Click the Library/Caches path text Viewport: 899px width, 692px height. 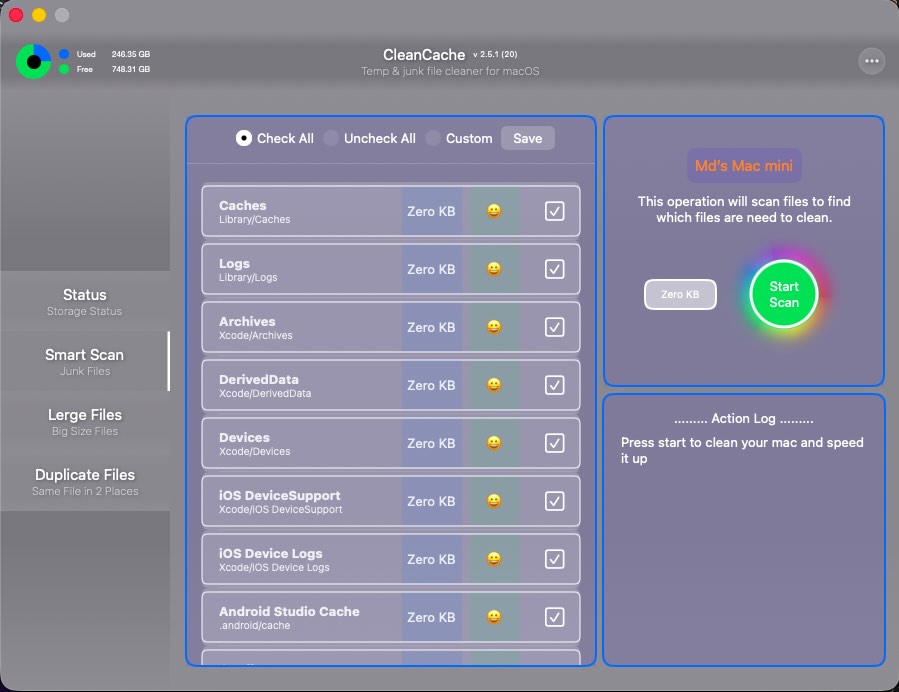(255, 220)
